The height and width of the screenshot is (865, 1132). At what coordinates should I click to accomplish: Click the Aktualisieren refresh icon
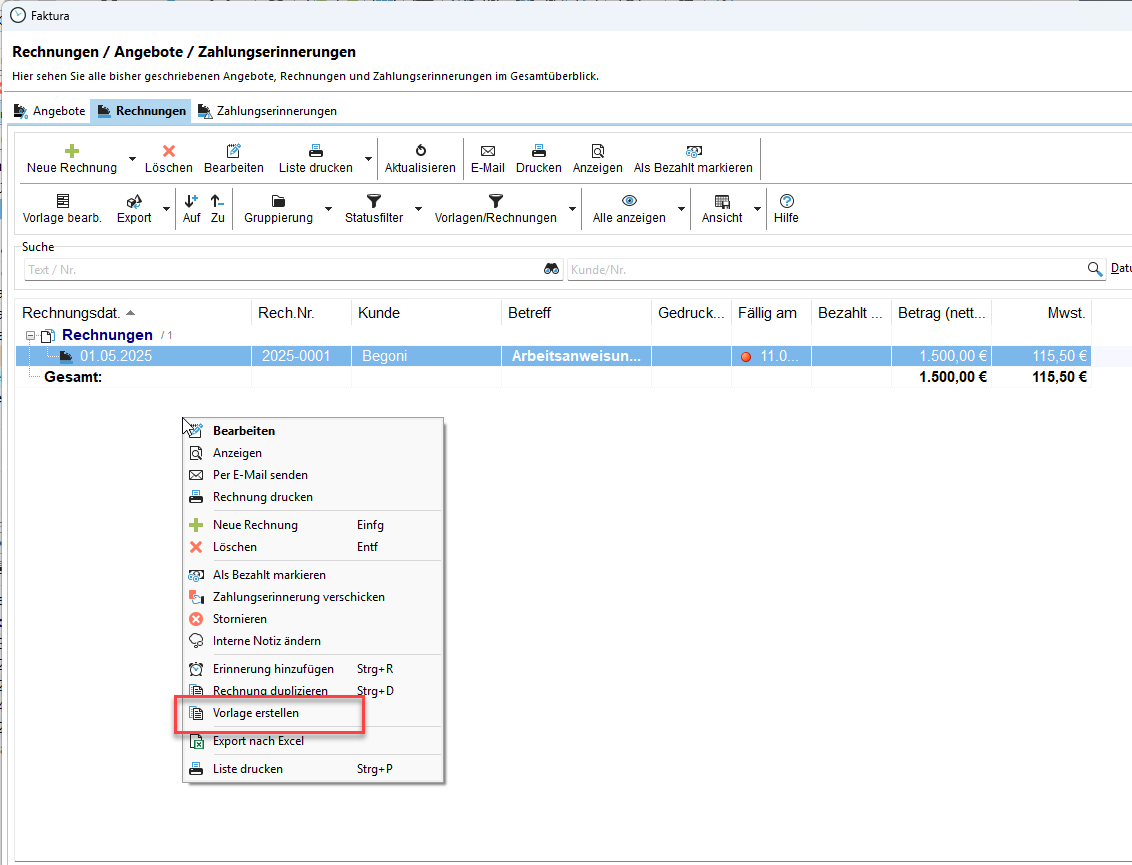420,151
